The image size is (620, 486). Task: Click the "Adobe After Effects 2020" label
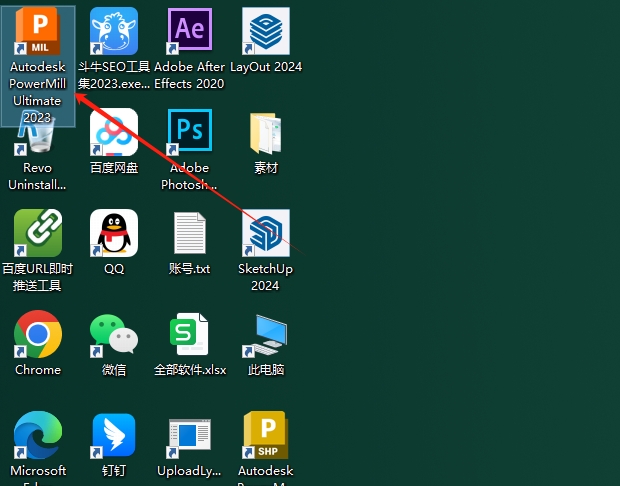[189, 75]
